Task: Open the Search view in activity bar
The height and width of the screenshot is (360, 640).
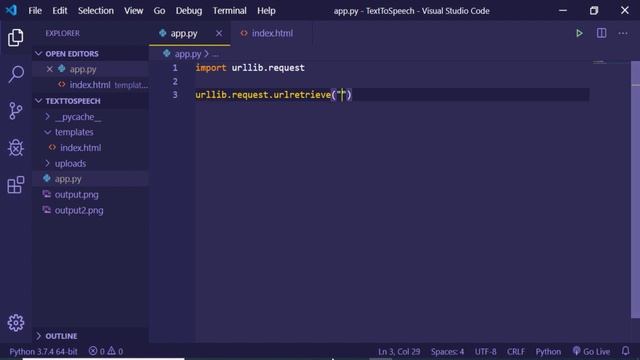Action: click(16, 74)
